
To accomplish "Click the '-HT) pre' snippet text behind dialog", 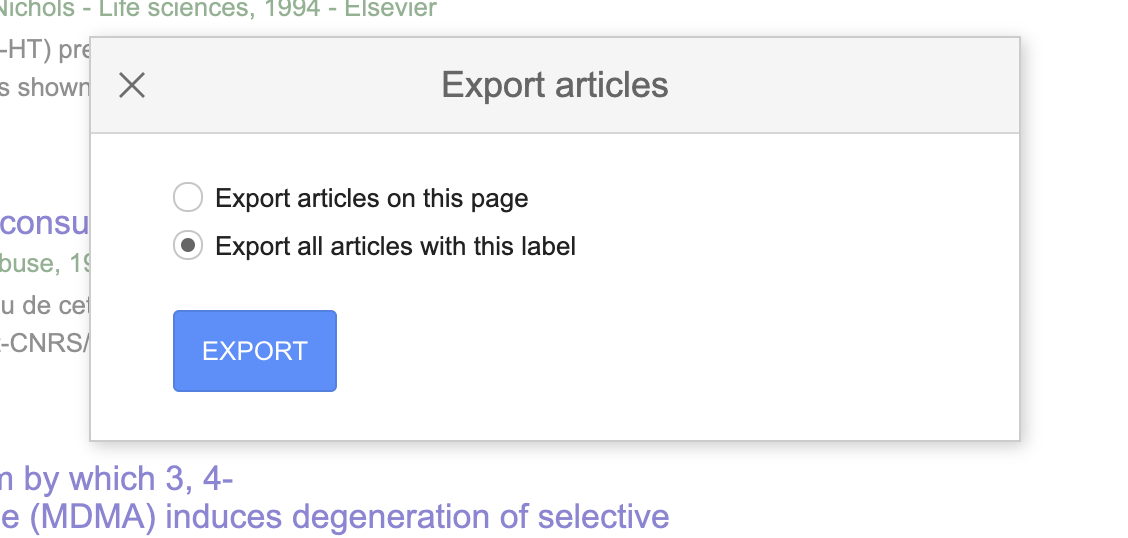I will tap(45, 50).
